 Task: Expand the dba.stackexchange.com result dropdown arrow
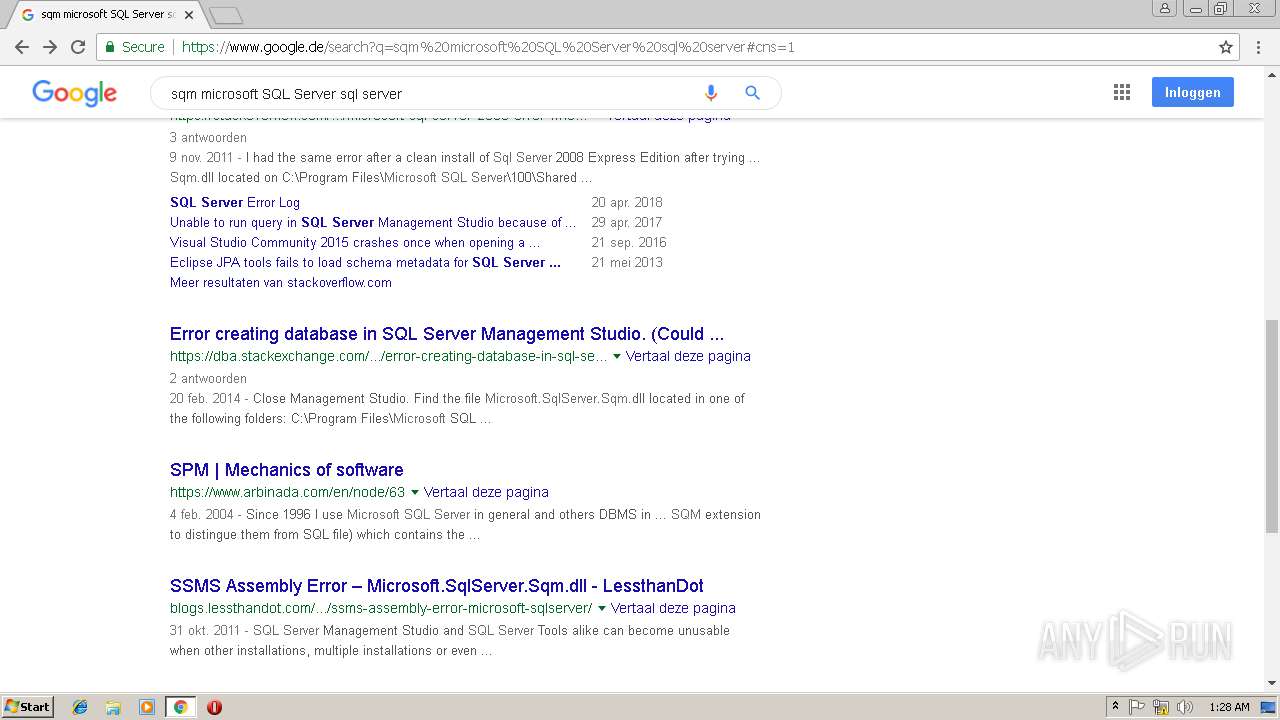coord(617,356)
